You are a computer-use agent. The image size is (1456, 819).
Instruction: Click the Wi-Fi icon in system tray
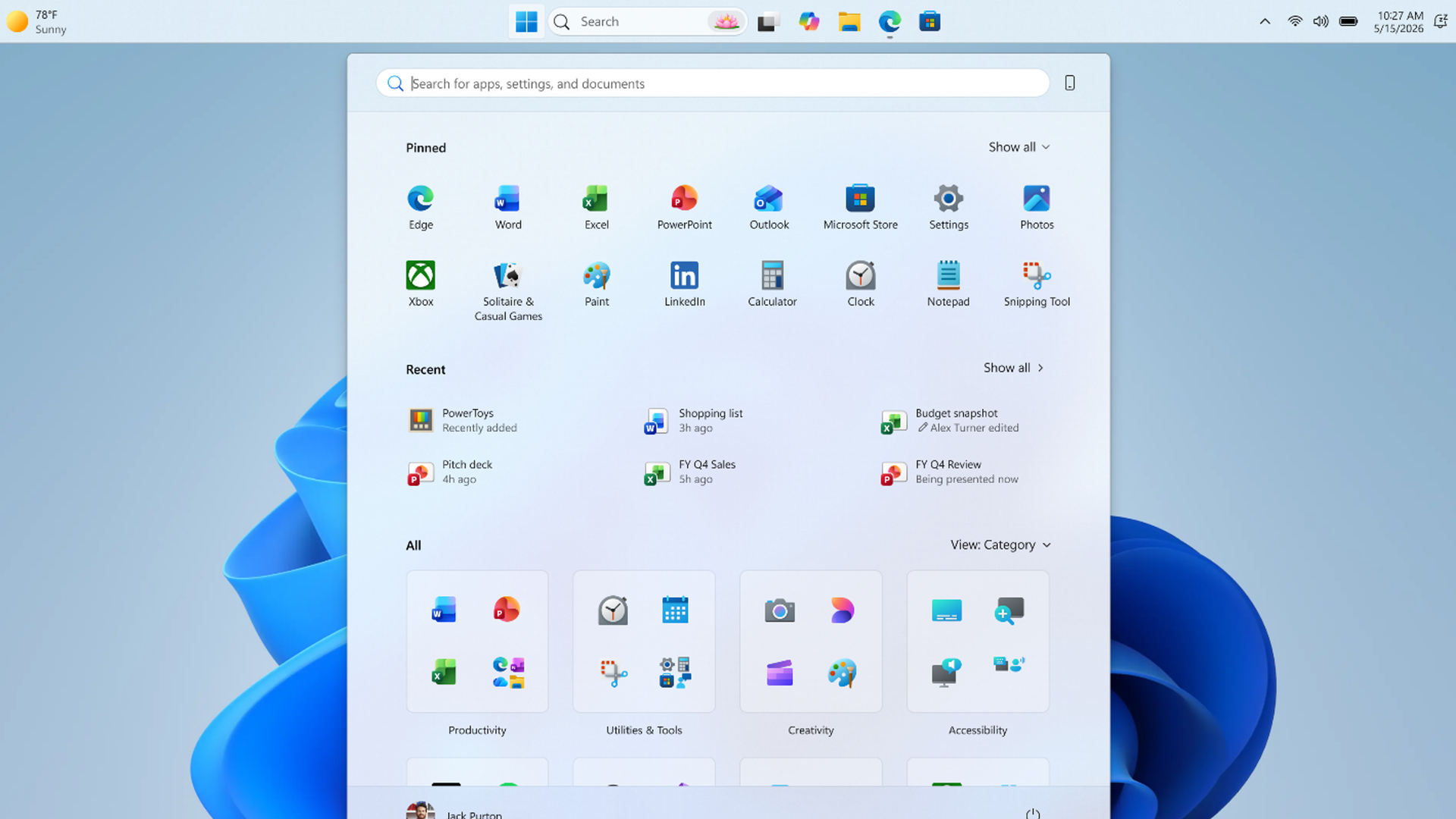pos(1295,21)
